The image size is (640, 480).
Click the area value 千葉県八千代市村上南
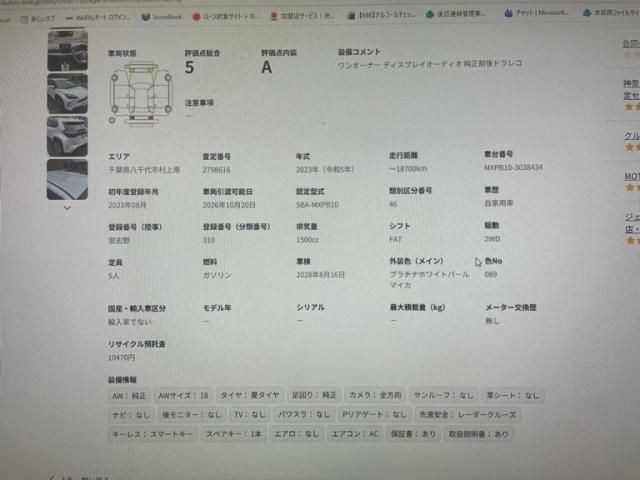tap(144, 170)
